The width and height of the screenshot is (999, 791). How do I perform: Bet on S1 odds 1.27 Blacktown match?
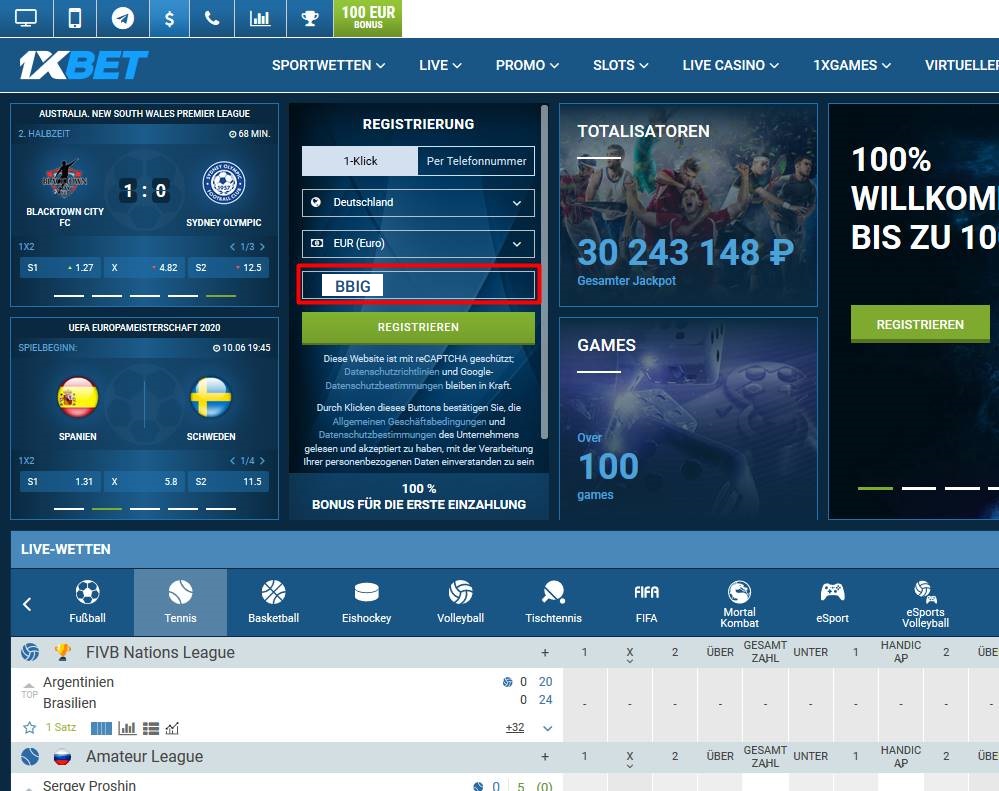[60, 267]
